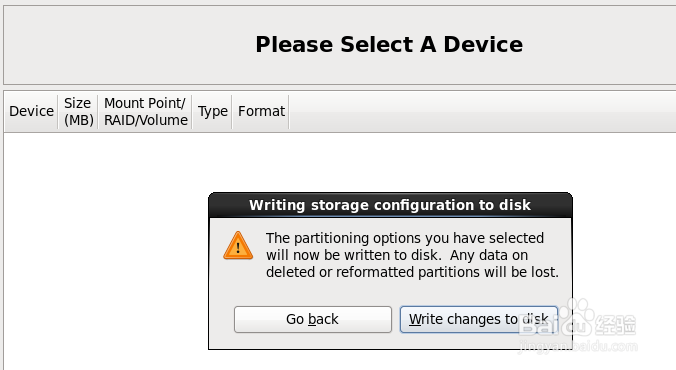Screen dimensions: 676x370
Task: Sort by the Device column header
Action: [31, 111]
